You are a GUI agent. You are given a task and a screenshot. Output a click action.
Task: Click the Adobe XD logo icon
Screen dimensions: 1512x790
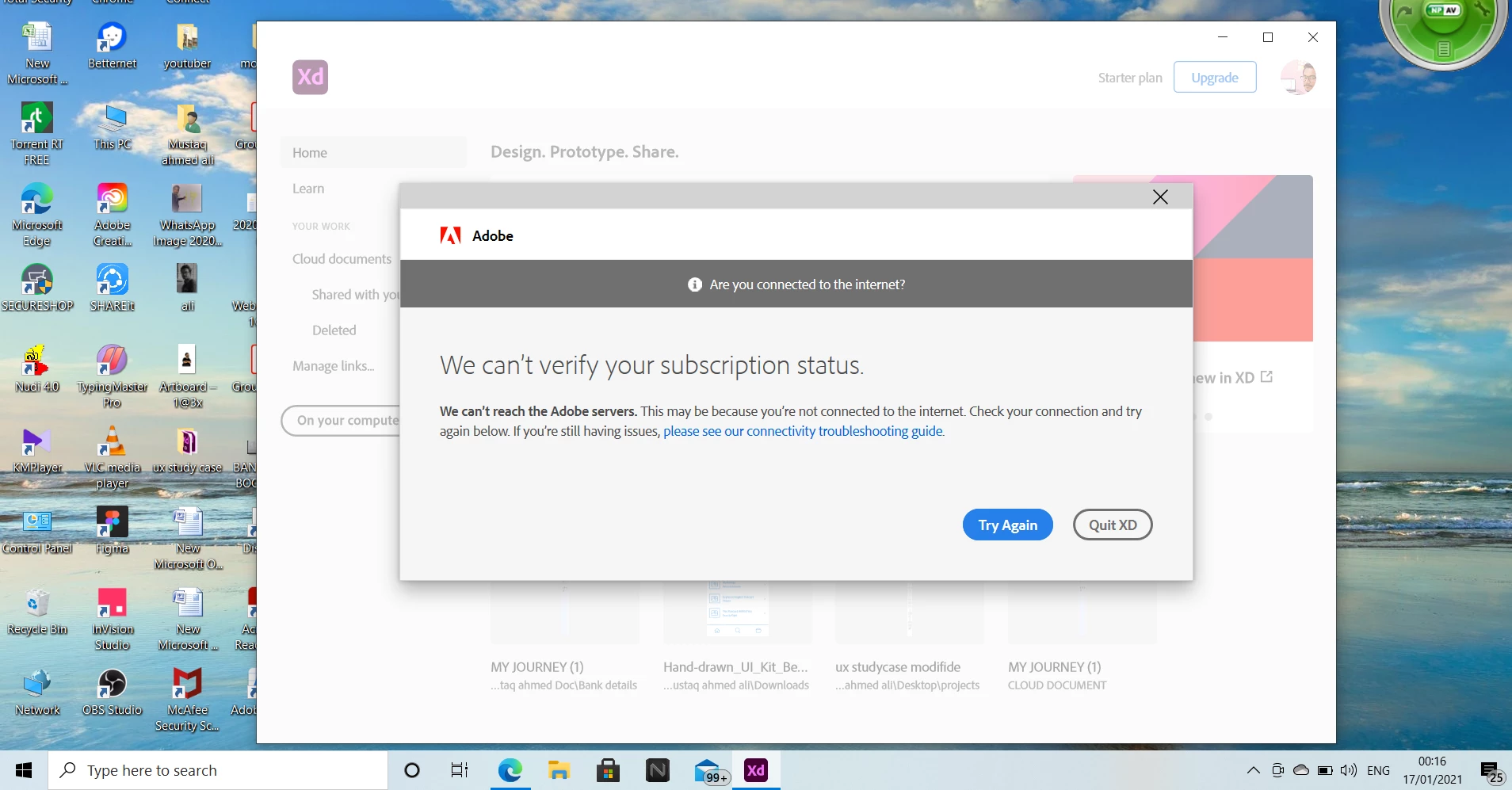310,77
